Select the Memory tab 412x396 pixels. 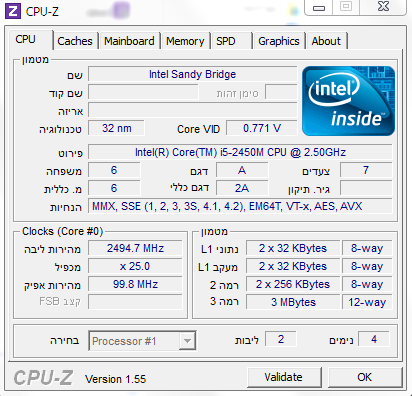[185, 41]
